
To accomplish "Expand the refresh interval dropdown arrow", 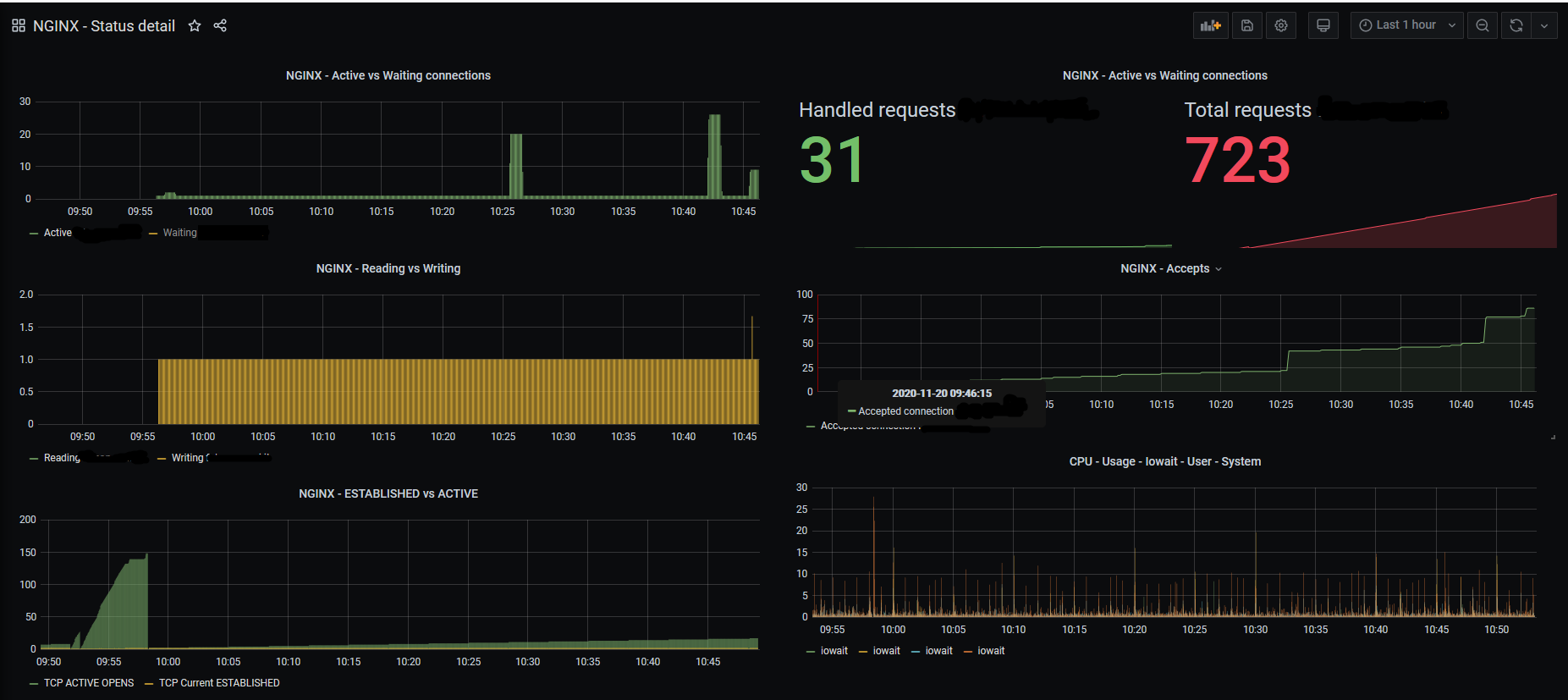I will pyautogui.click(x=1544, y=25).
